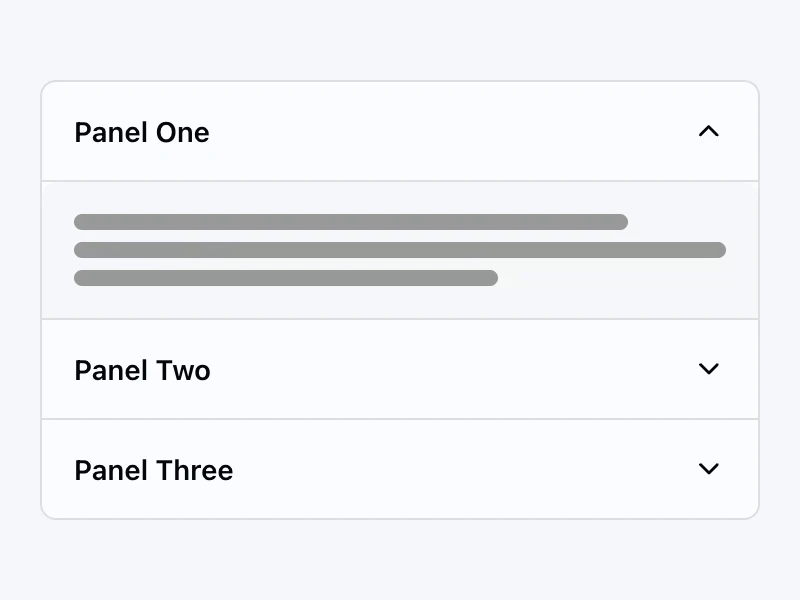Screen dimensions: 800x600
Task: Open the Panel Three accordion header row
Action: [x=400, y=470]
